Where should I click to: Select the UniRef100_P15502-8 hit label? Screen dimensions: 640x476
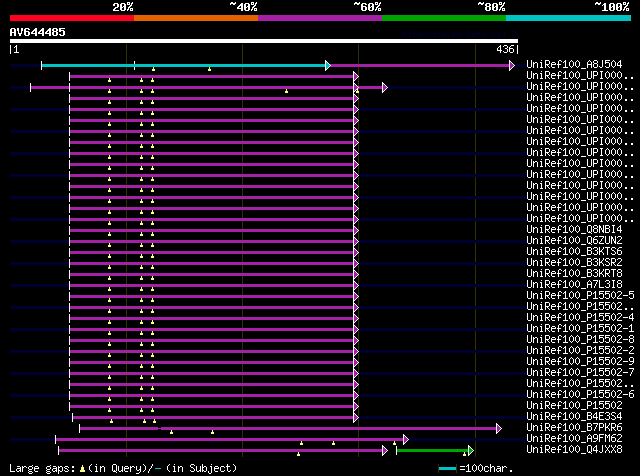coord(580,339)
